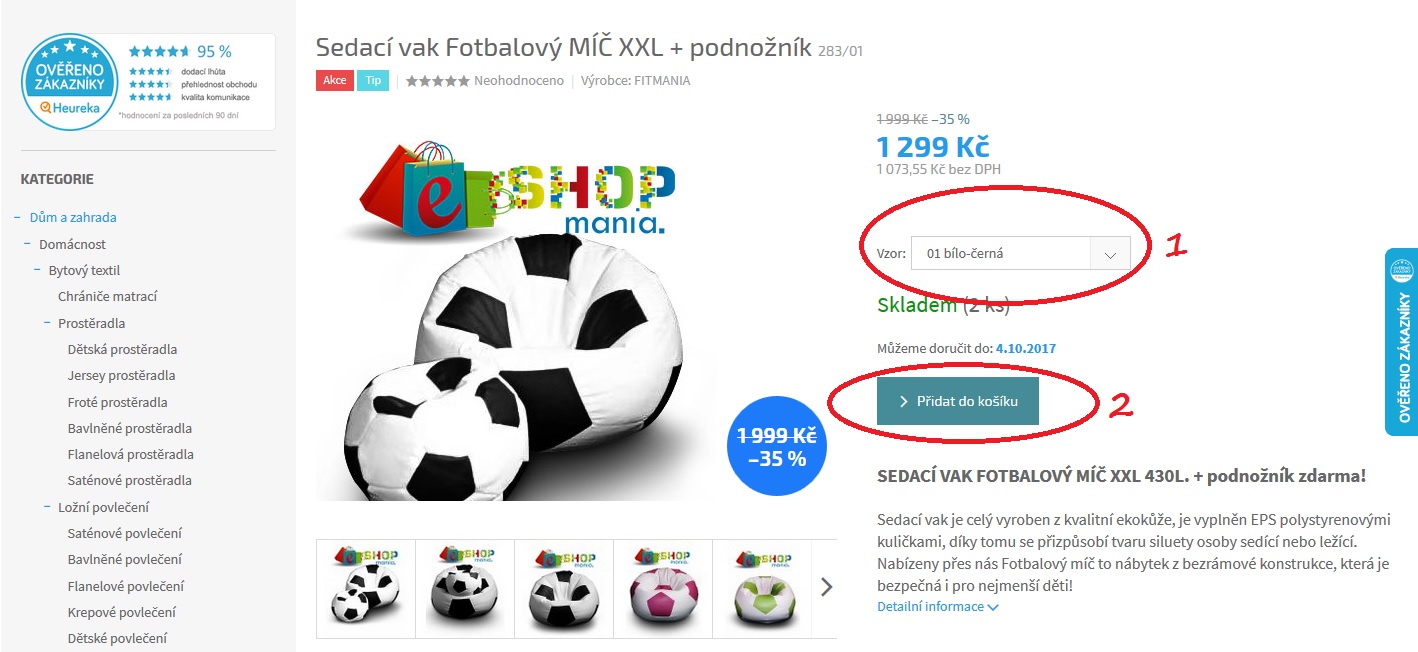Image resolution: width=1418 pixels, height=652 pixels.
Task: Click the red Akce tag
Action: 334,81
